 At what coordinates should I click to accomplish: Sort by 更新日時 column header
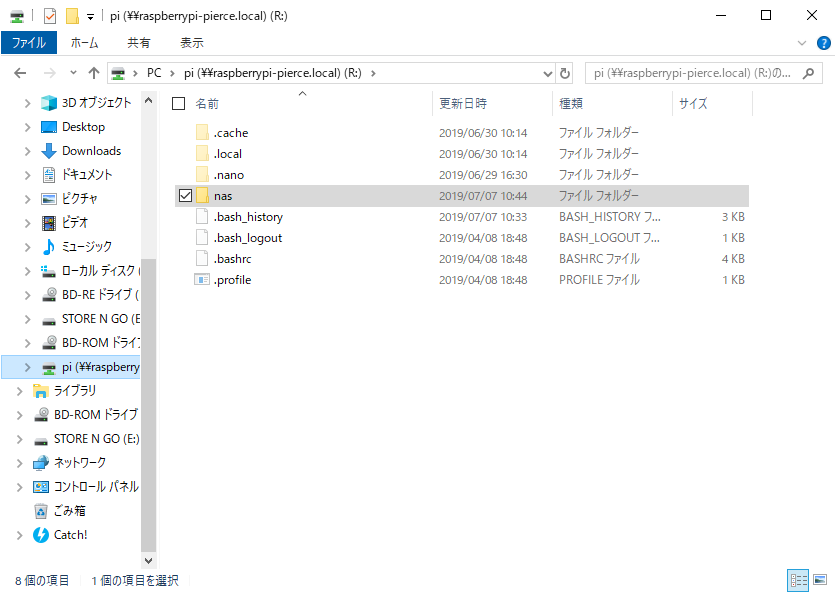click(x=463, y=103)
